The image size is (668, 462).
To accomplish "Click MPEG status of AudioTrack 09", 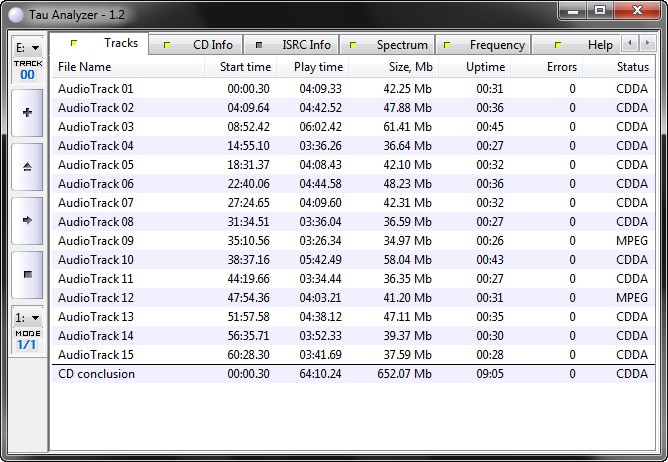I will pos(632,241).
